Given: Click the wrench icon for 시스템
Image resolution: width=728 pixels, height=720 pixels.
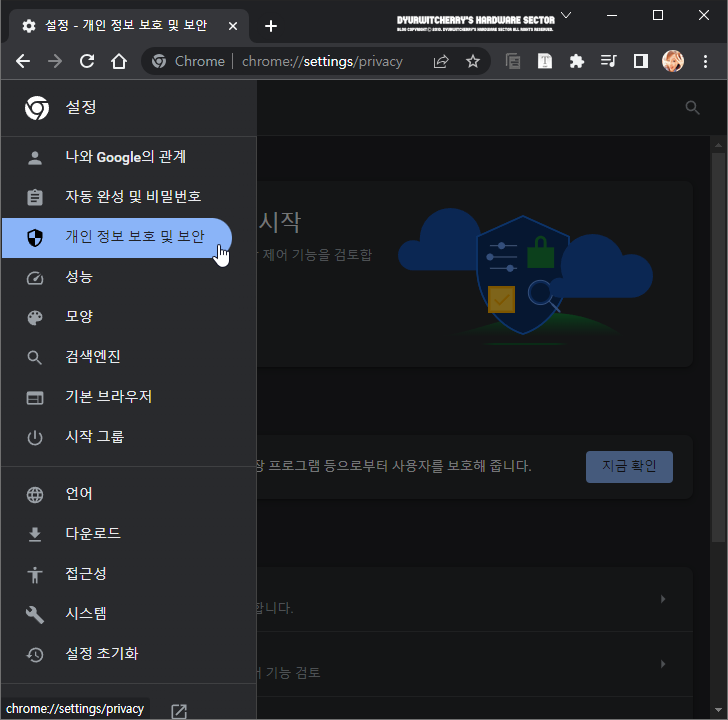Looking at the screenshot, I should (x=35, y=615).
